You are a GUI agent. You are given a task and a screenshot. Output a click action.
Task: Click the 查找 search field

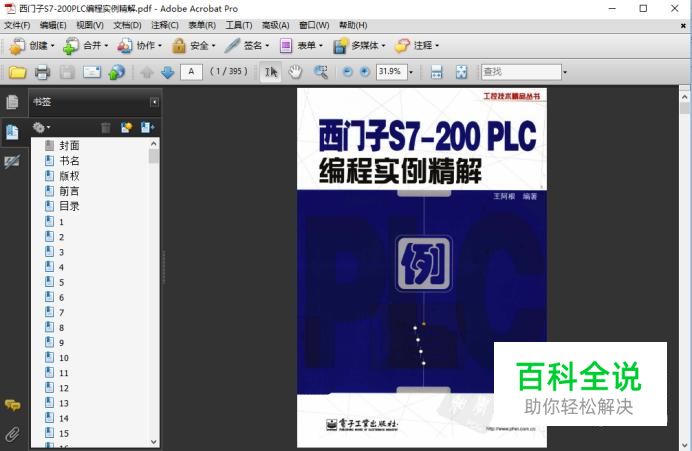(x=521, y=71)
